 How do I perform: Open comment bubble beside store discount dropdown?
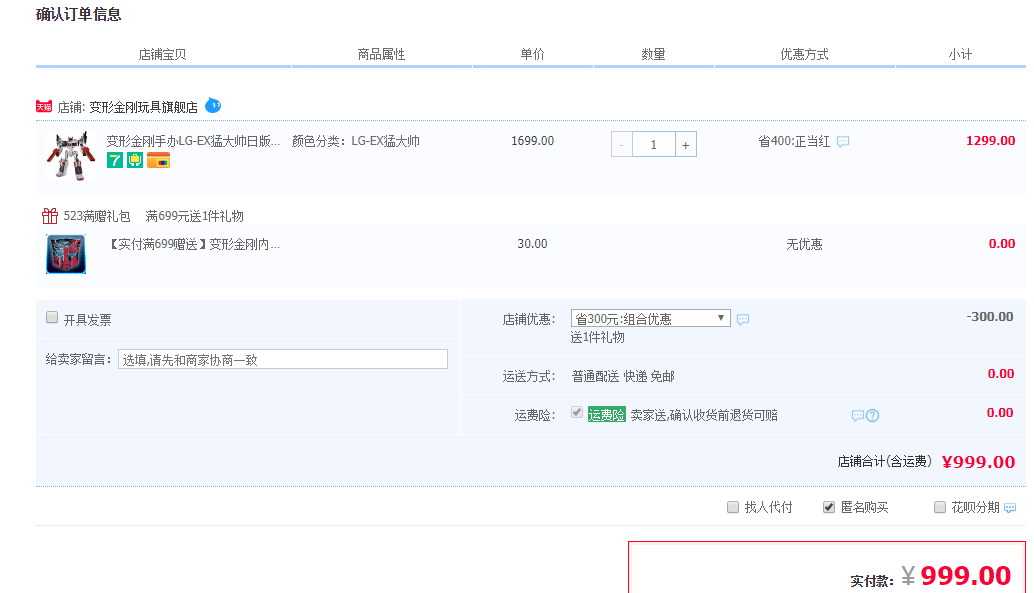[743, 319]
